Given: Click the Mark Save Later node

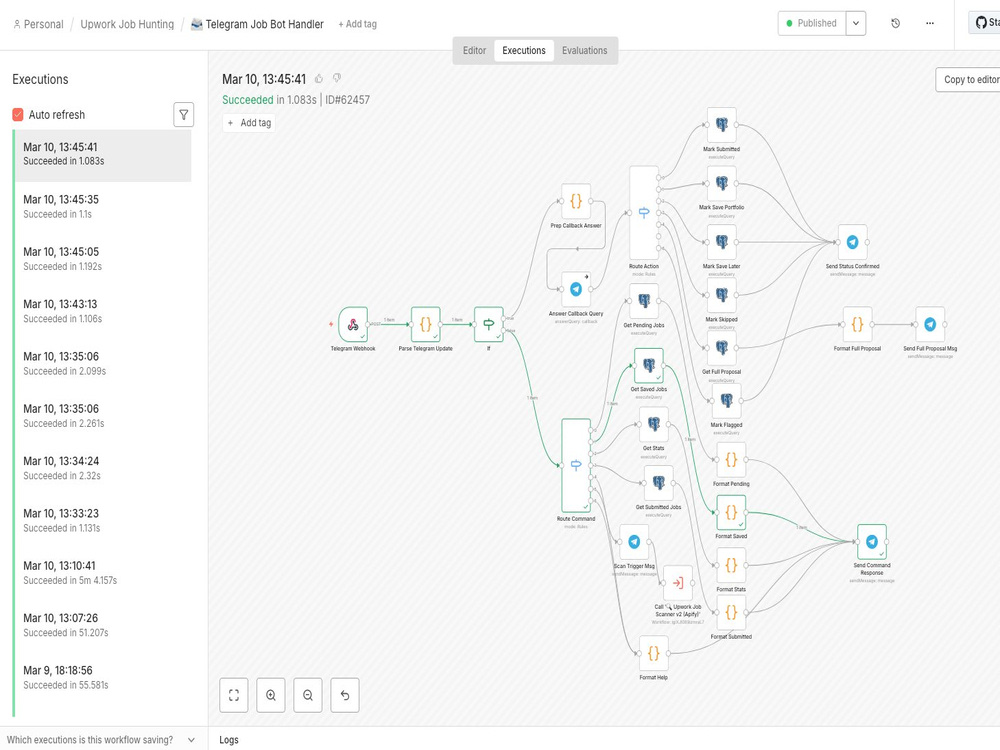Looking at the screenshot, I should click(721, 242).
